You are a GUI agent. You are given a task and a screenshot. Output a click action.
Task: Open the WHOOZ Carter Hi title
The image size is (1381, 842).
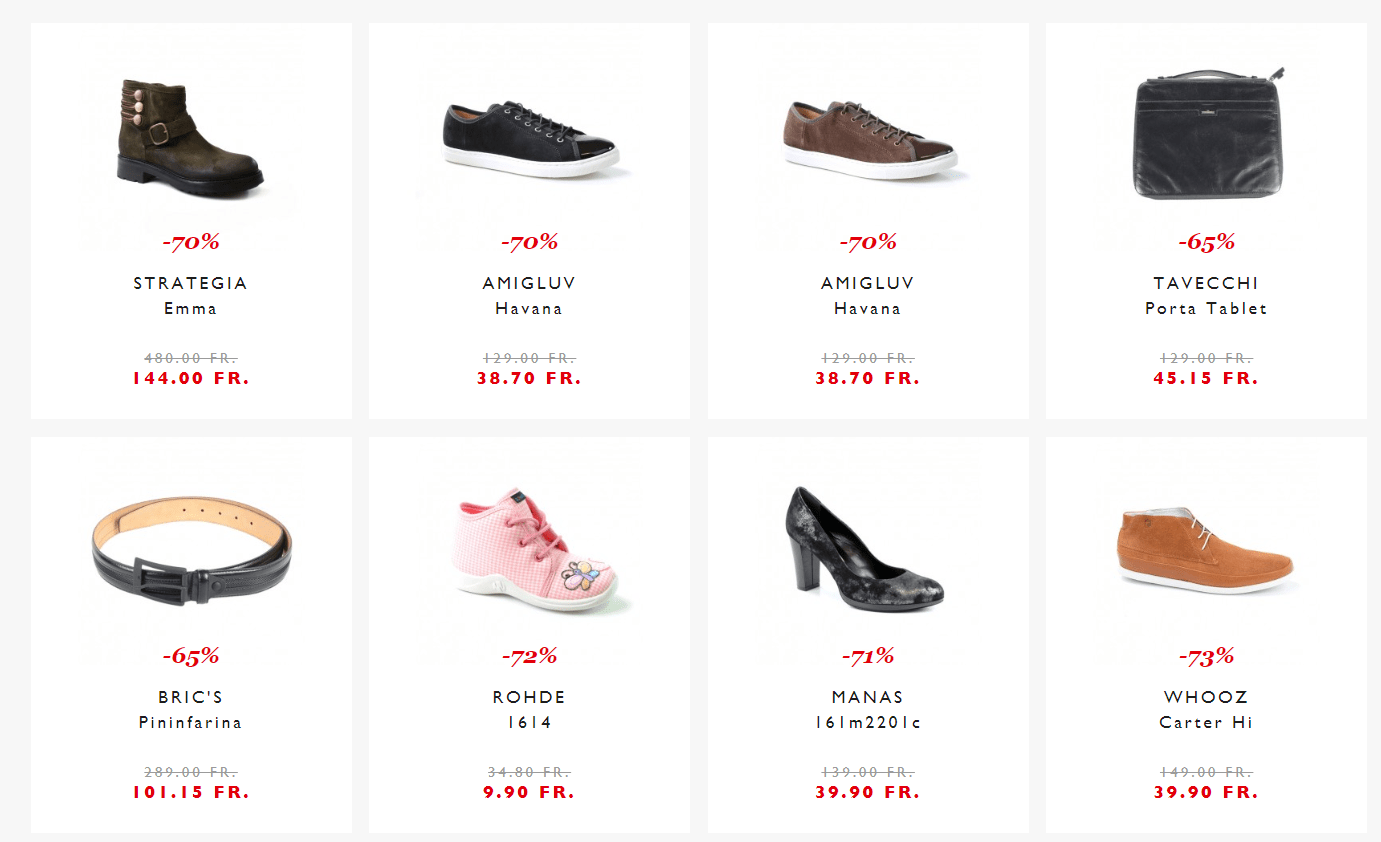click(x=1206, y=722)
